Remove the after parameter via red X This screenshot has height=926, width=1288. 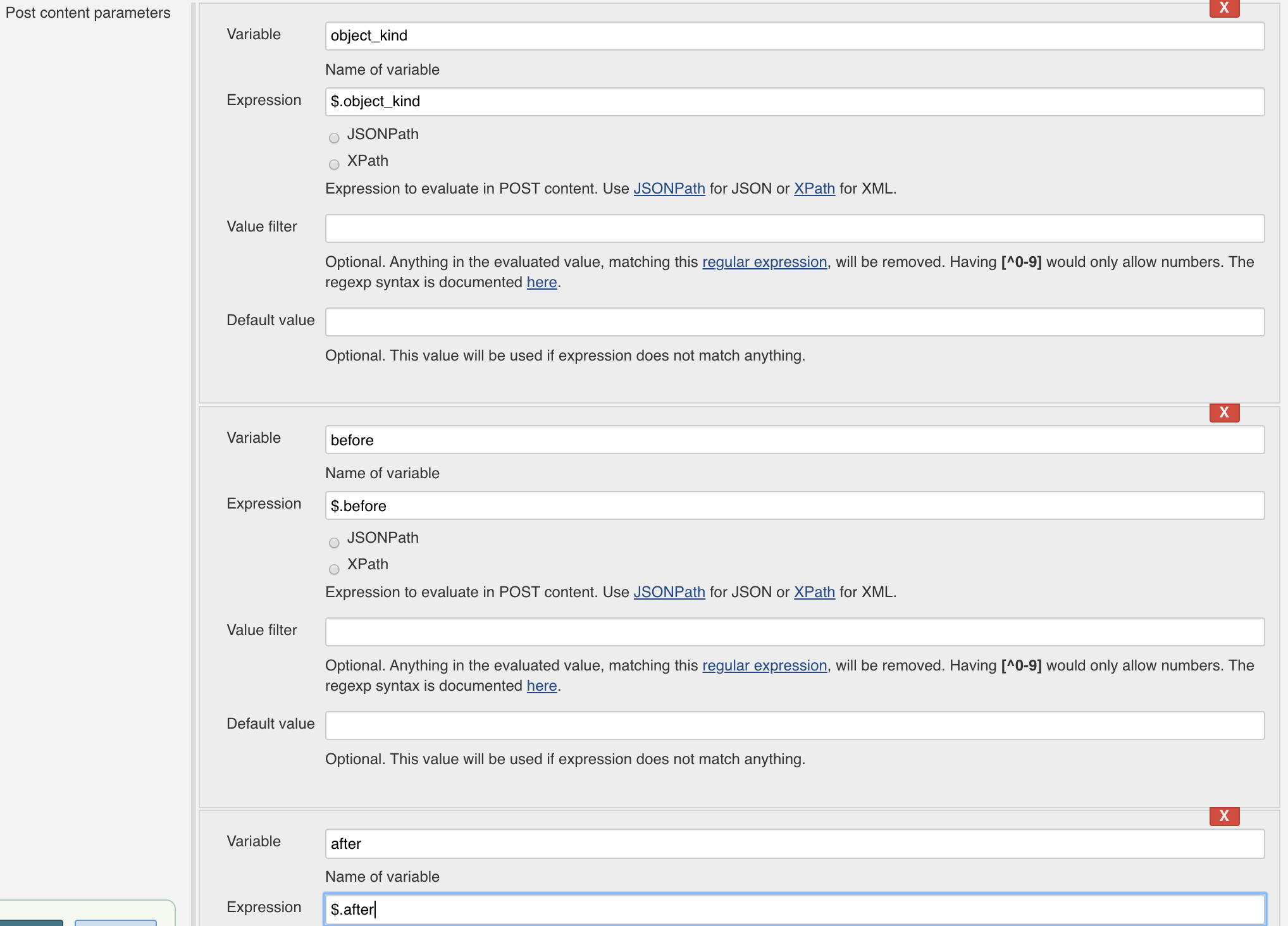[1224, 816]
